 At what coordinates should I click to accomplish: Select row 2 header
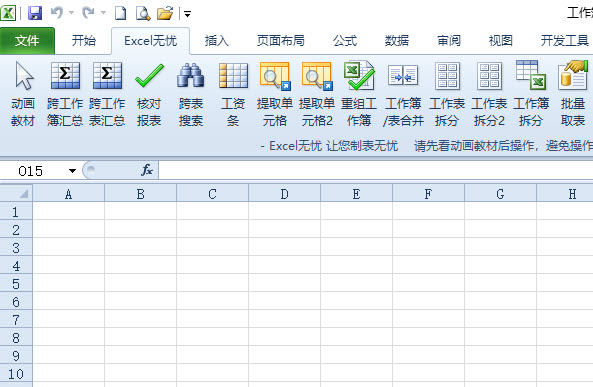tap(16, 230)
